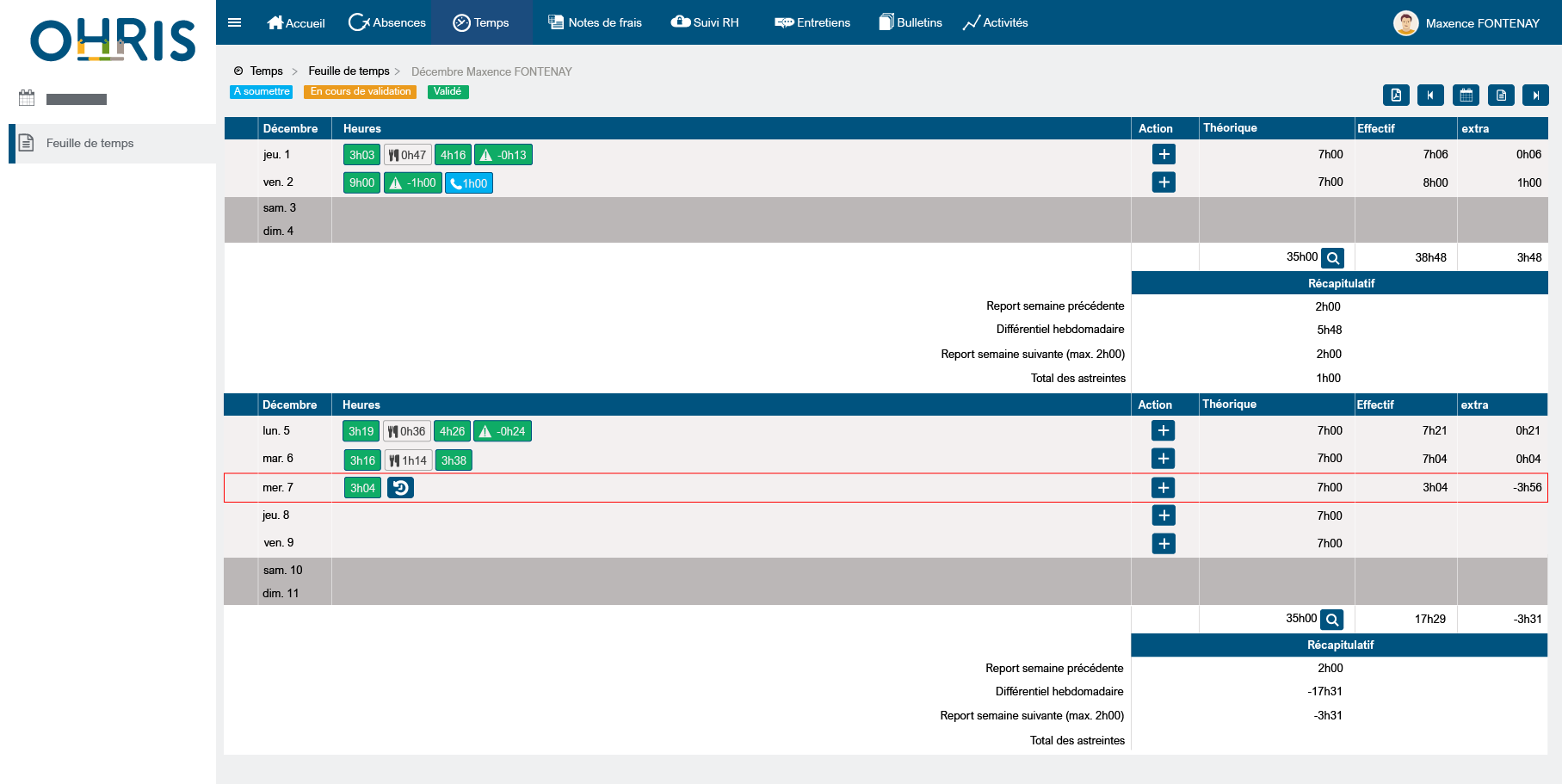
Task: Click the 0h36 lunch break on lun. 5
Action: click(x=406, y=431)
